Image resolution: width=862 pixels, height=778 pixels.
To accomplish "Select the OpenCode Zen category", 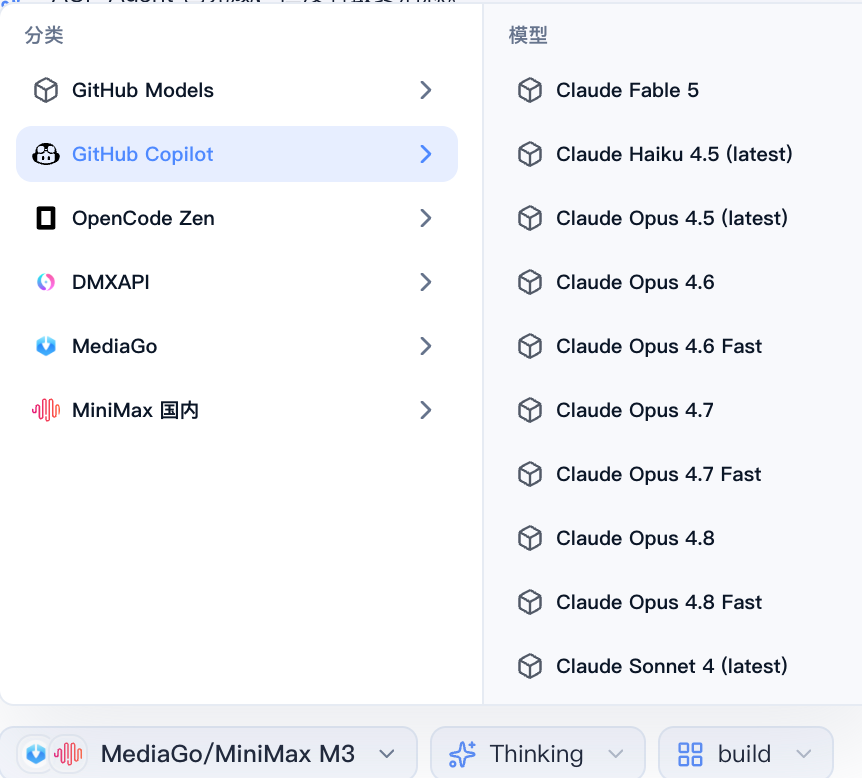I will [237, 218].
